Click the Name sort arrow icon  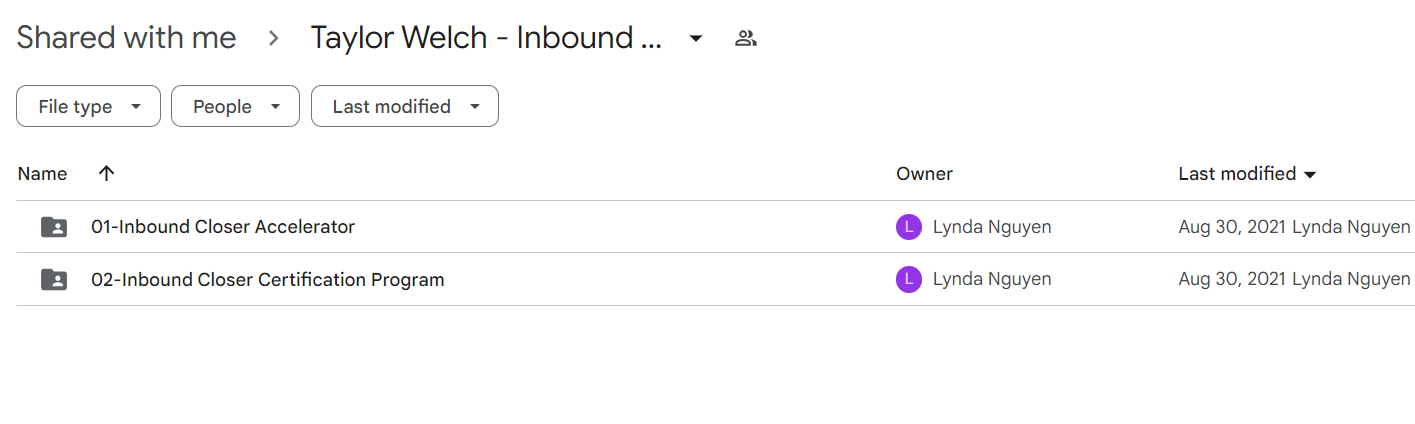click(x=106, y=173)
